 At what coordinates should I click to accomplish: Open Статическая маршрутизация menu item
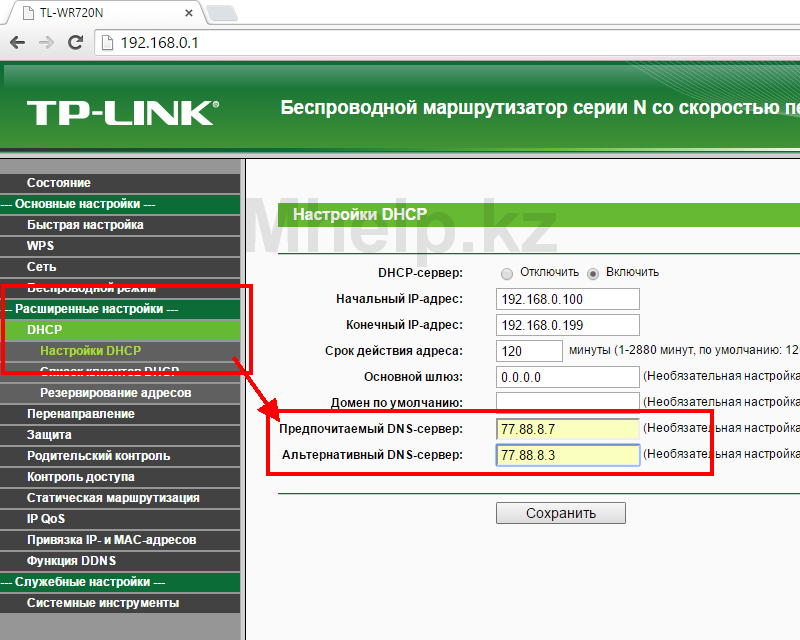pyautogui.click(x=120, y=498)
